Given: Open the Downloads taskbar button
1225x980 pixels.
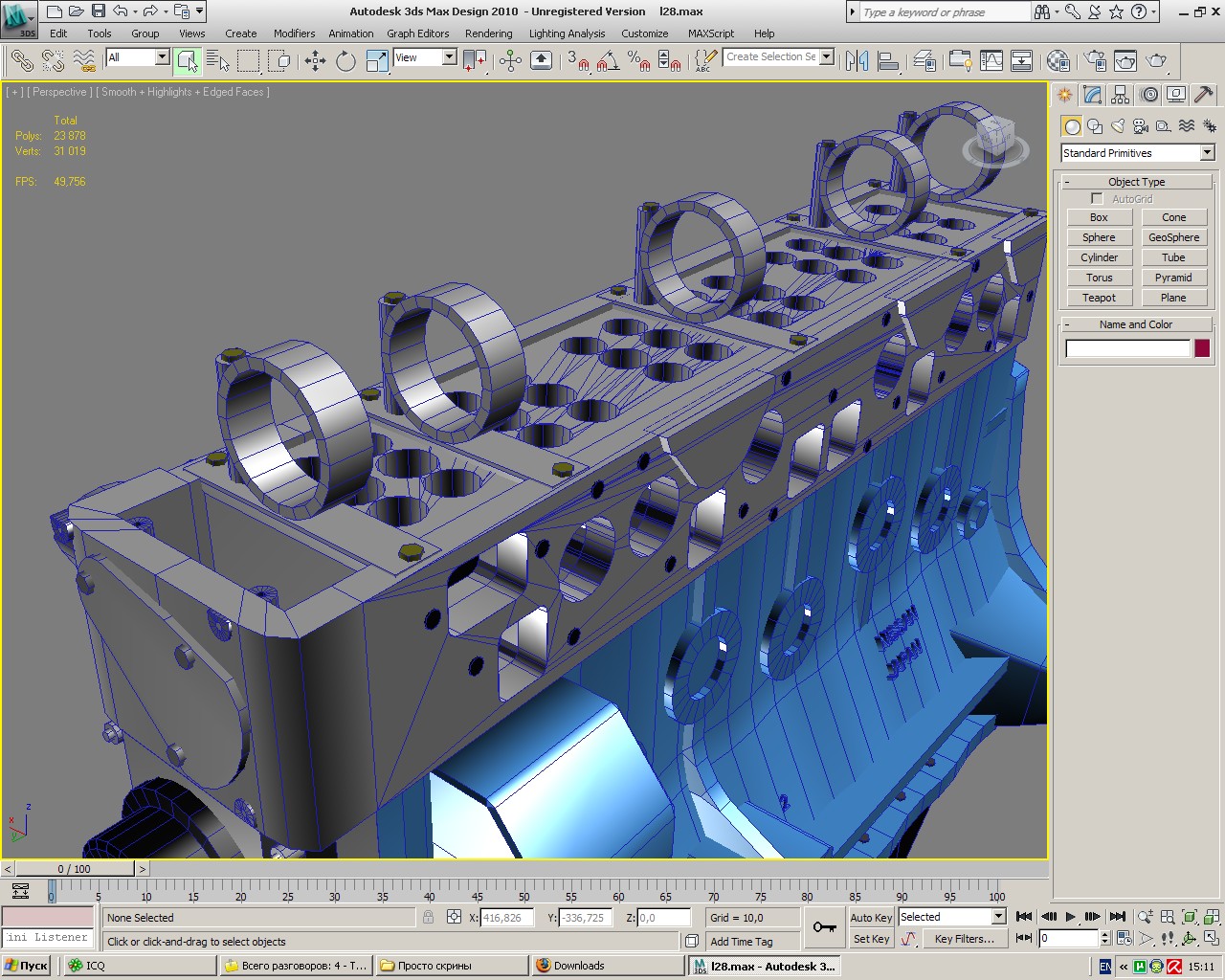Looking at the screenshot, I should coord(608,966).
